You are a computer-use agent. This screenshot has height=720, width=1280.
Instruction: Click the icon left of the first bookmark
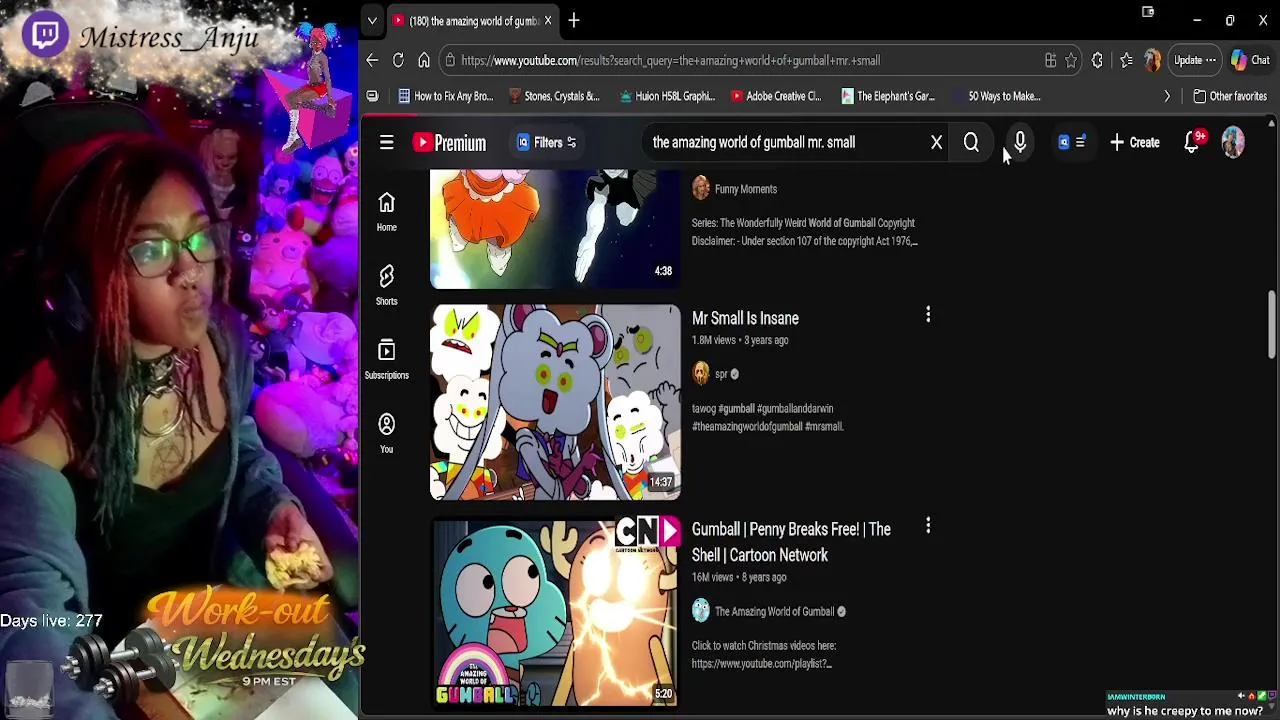pyautogui.click(x=372, y=96)
